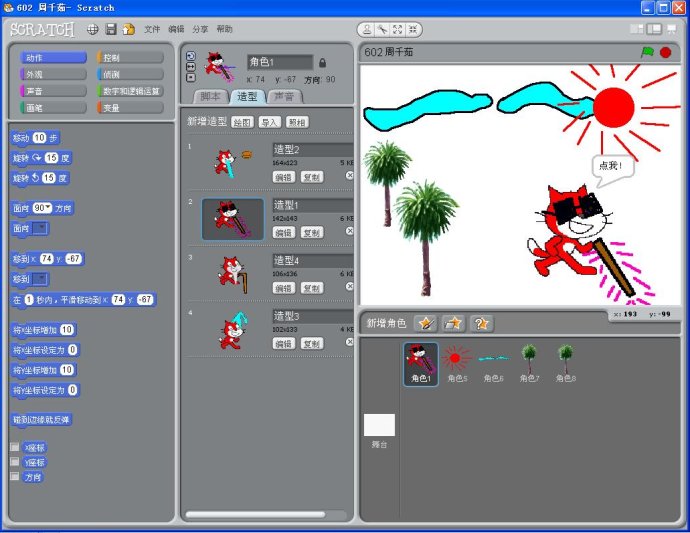Edit costume 造型2 with 编辑 button
The height and width of the screenshot is (533, 690).
(x=283, y=177)
